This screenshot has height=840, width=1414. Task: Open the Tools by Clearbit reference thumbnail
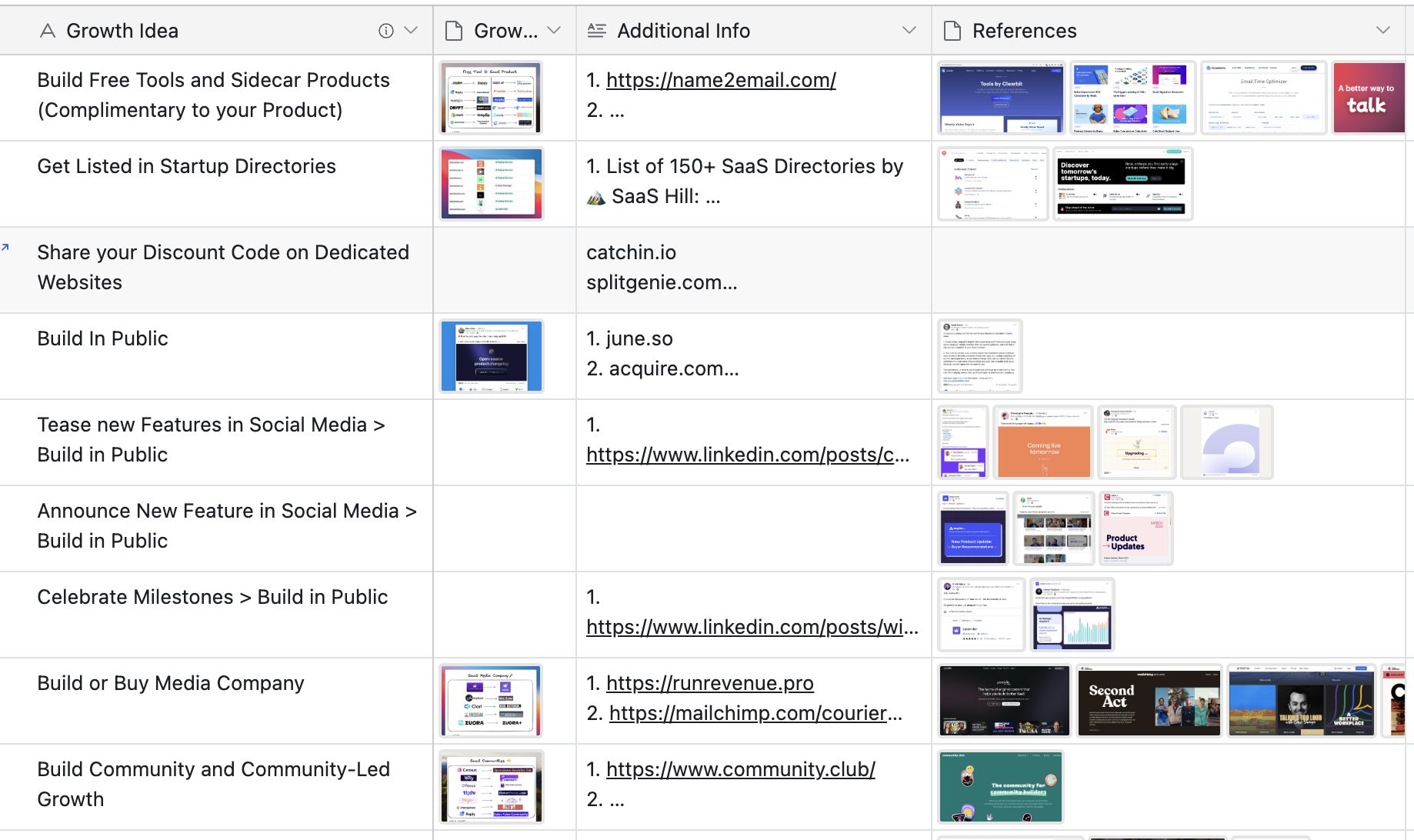click(x=1001, y=97)
